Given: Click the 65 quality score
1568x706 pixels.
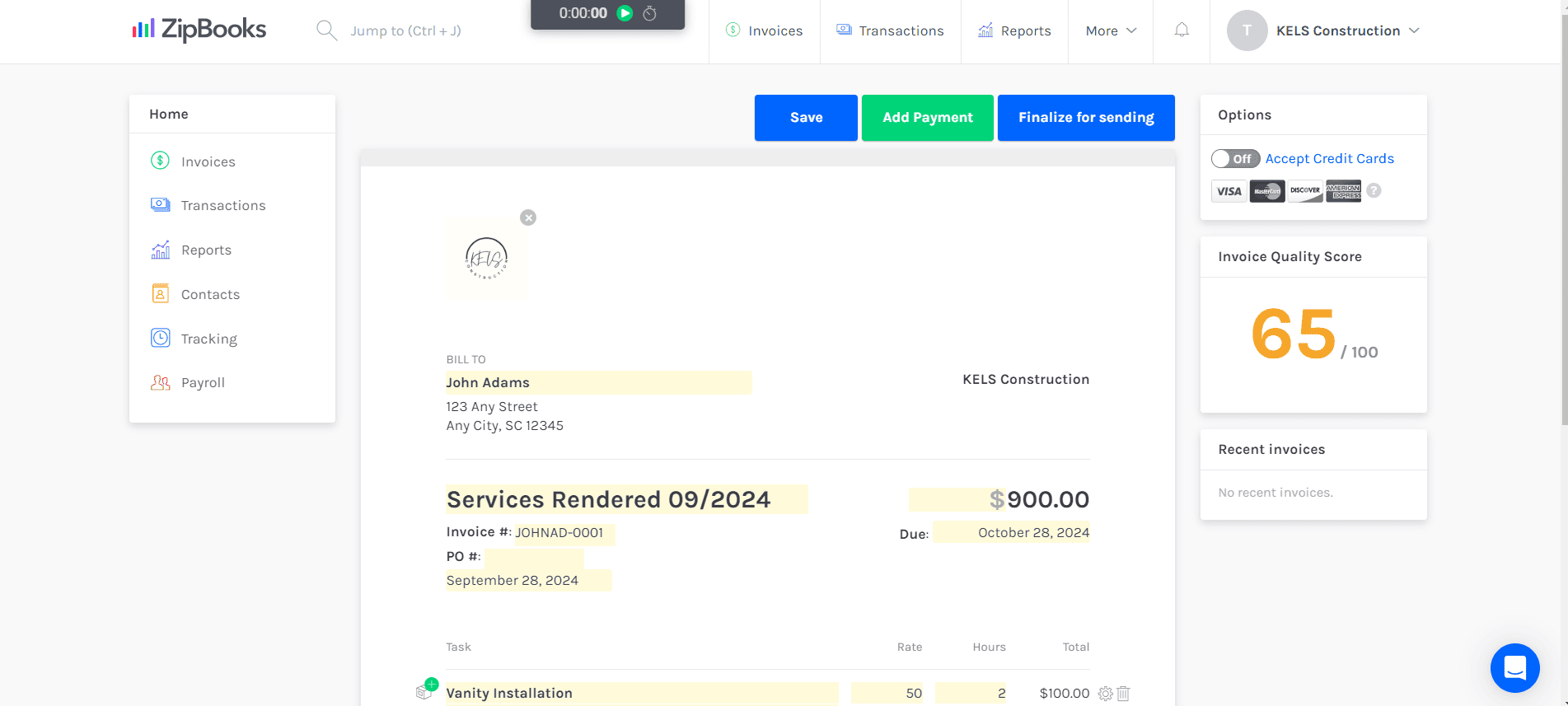Looking at the screenshot, I should (x=1293, y=334).
